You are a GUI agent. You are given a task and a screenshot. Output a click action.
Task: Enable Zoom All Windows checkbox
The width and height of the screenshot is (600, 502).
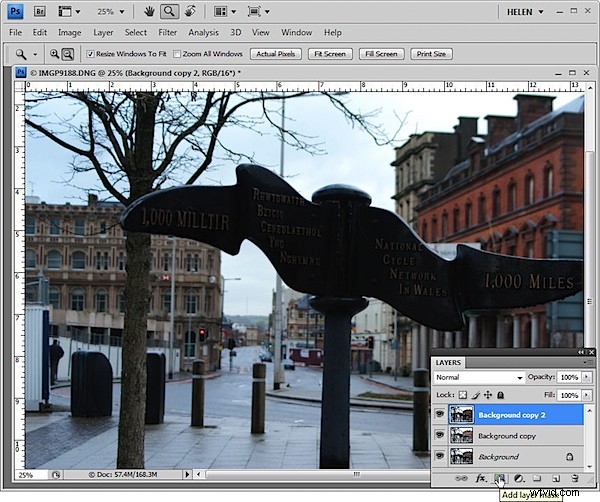click(177, 54)
